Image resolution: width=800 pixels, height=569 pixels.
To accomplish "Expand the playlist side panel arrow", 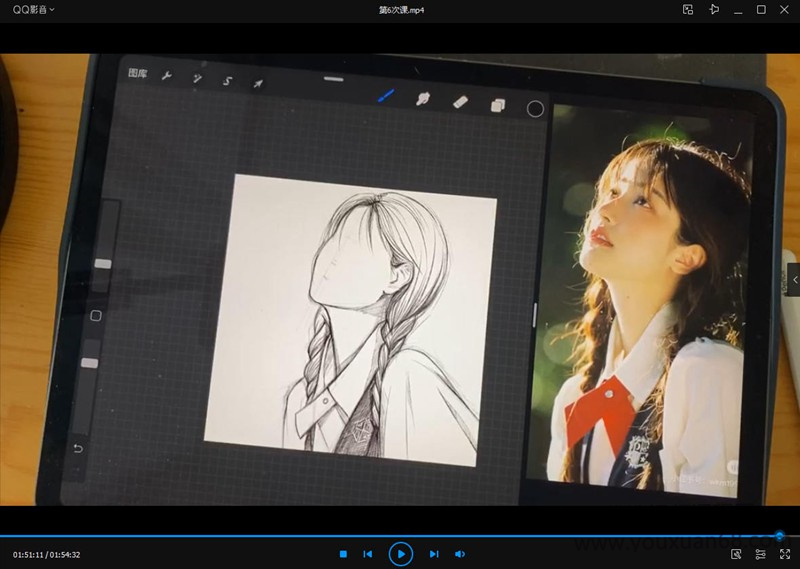I will 794,280.
